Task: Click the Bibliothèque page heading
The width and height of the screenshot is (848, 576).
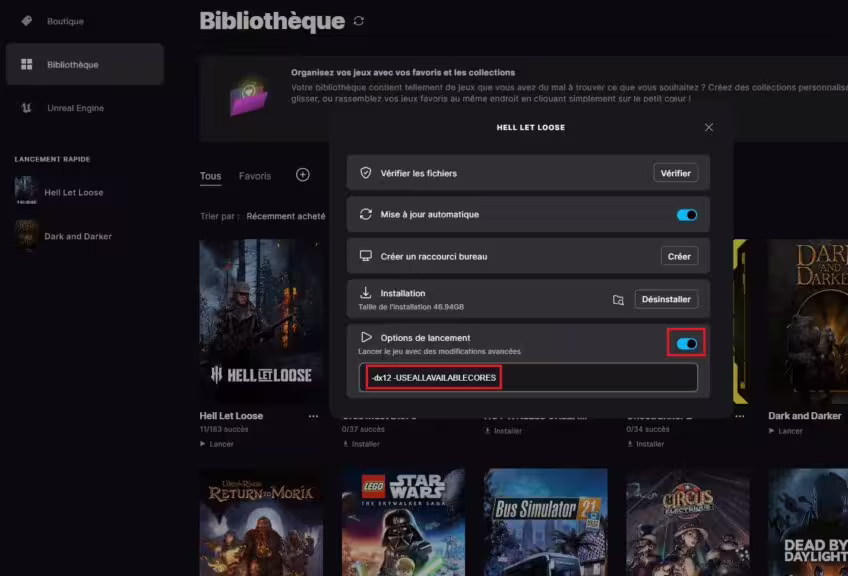Action: tap(272, 21)
